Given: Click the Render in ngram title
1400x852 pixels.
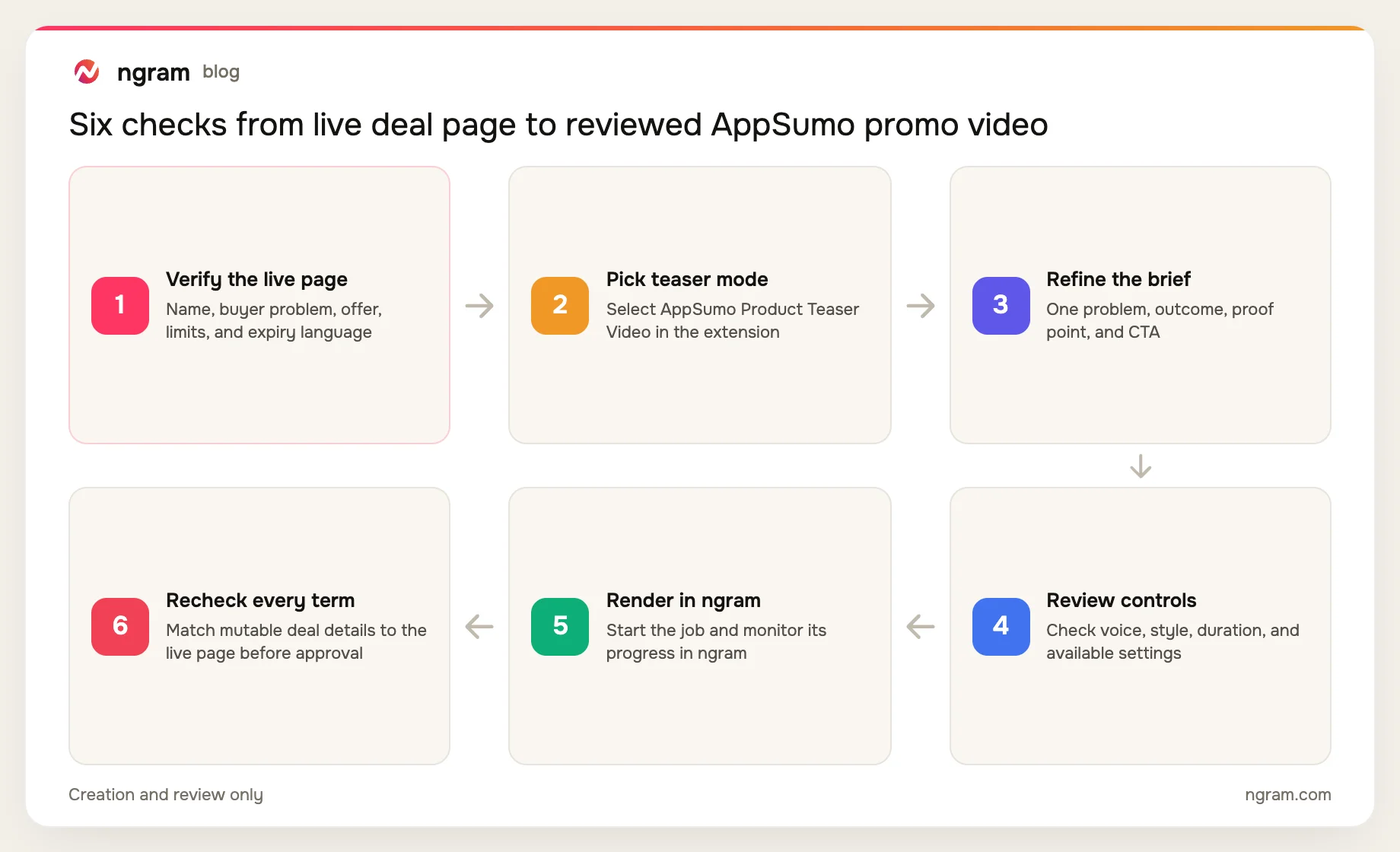Looking at the screenshot, I should tap(683, 600).
